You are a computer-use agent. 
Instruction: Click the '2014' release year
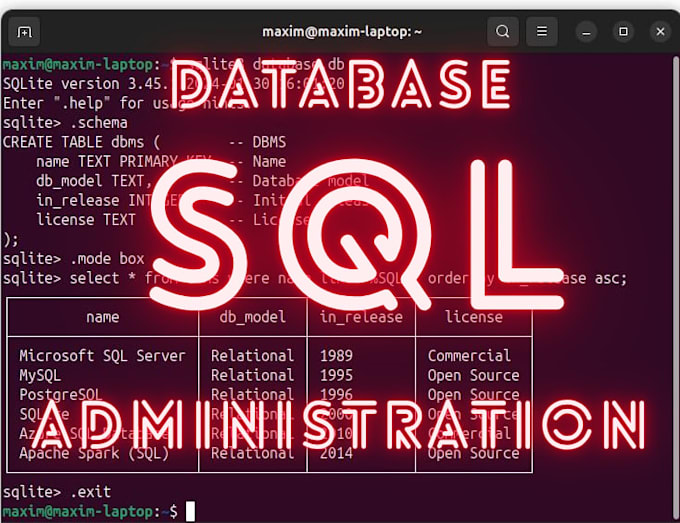pos(337,454)
